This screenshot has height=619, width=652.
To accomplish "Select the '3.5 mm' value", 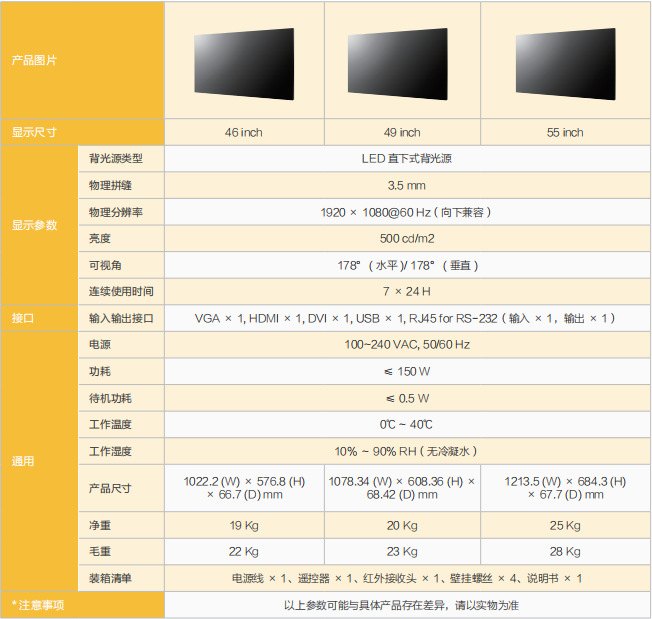I will tap(408, 185).
